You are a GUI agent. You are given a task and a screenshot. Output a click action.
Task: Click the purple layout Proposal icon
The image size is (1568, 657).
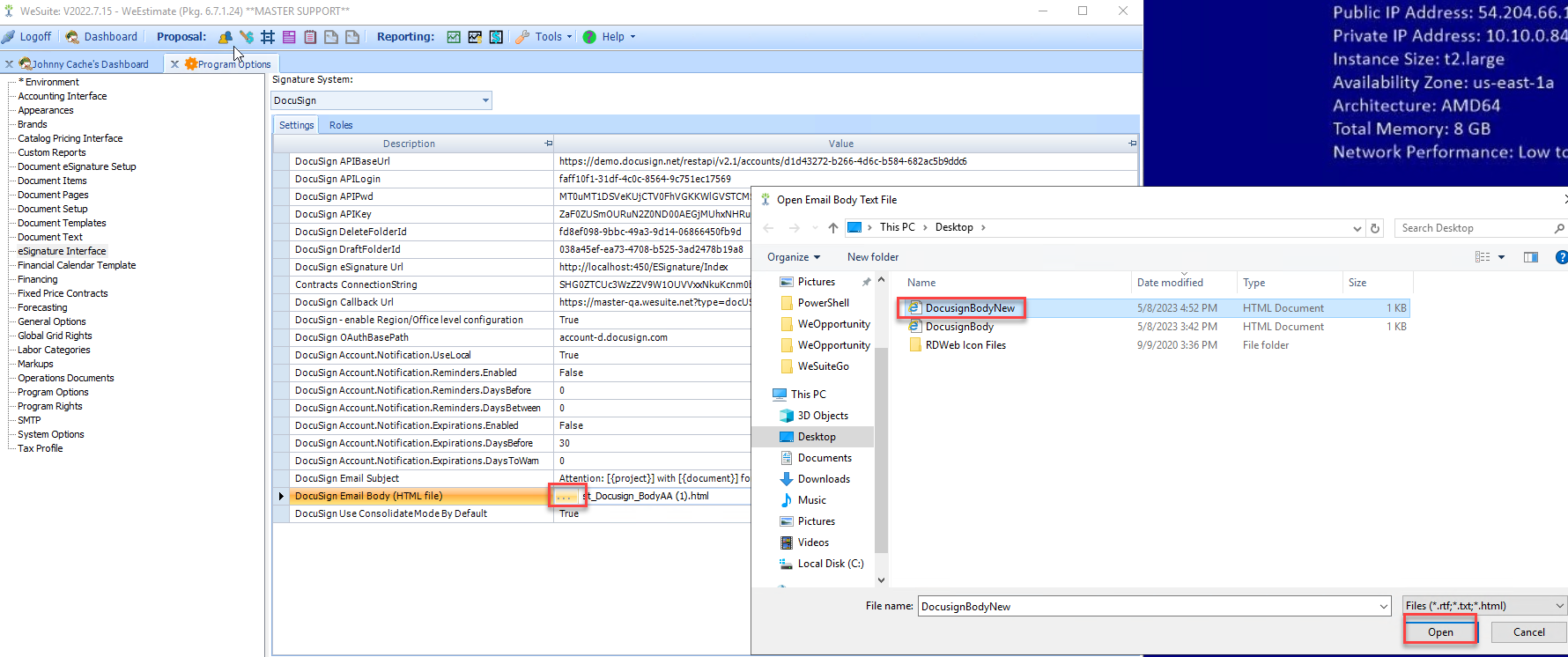point(289,37)
